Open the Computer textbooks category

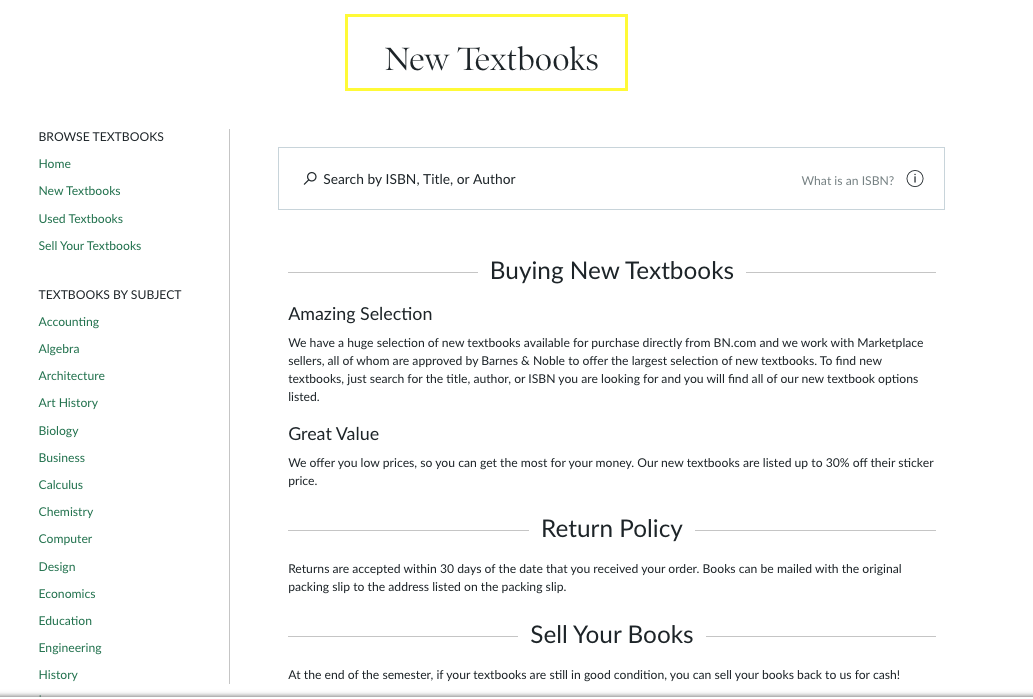click(x=65, y=538)
